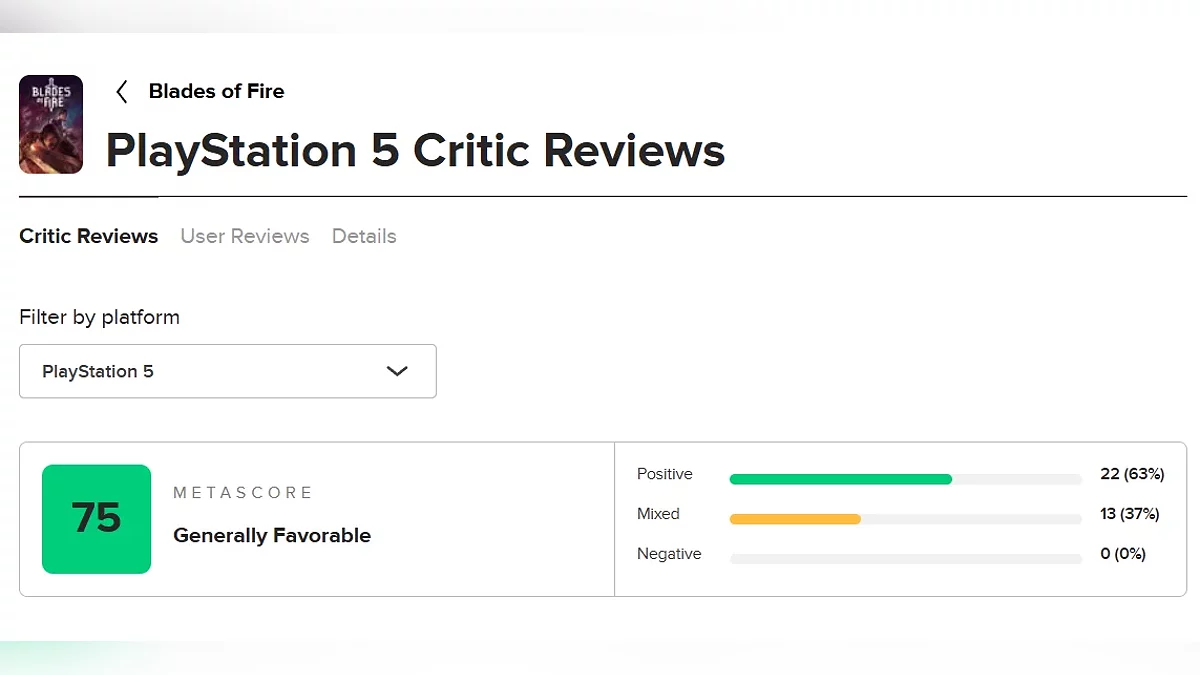This screenshot has width=1200, height=675.
Task: Open the Details tab
Action: [364, 236]
